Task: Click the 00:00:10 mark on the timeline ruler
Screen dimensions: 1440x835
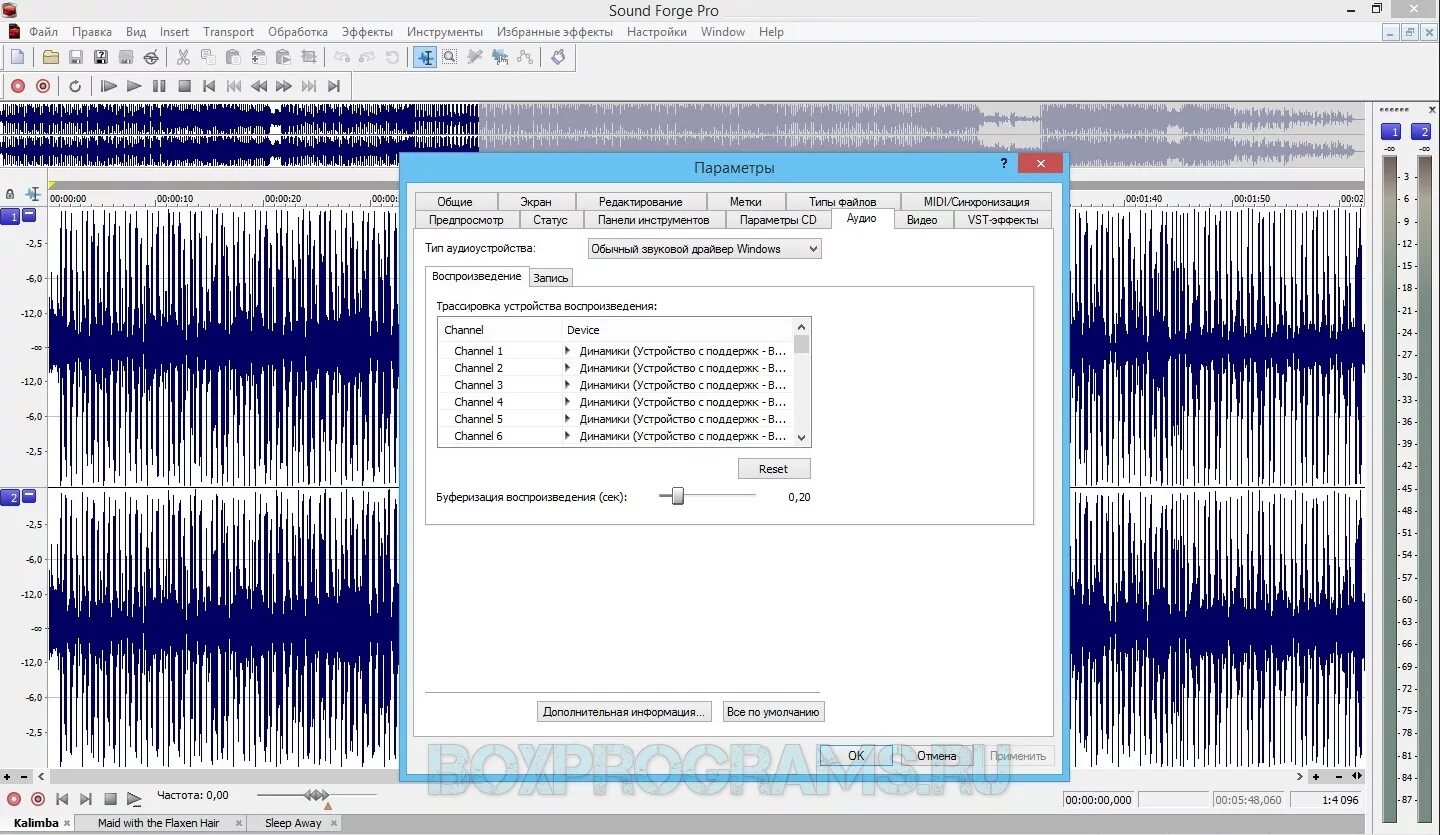Action: pos(174,199)
